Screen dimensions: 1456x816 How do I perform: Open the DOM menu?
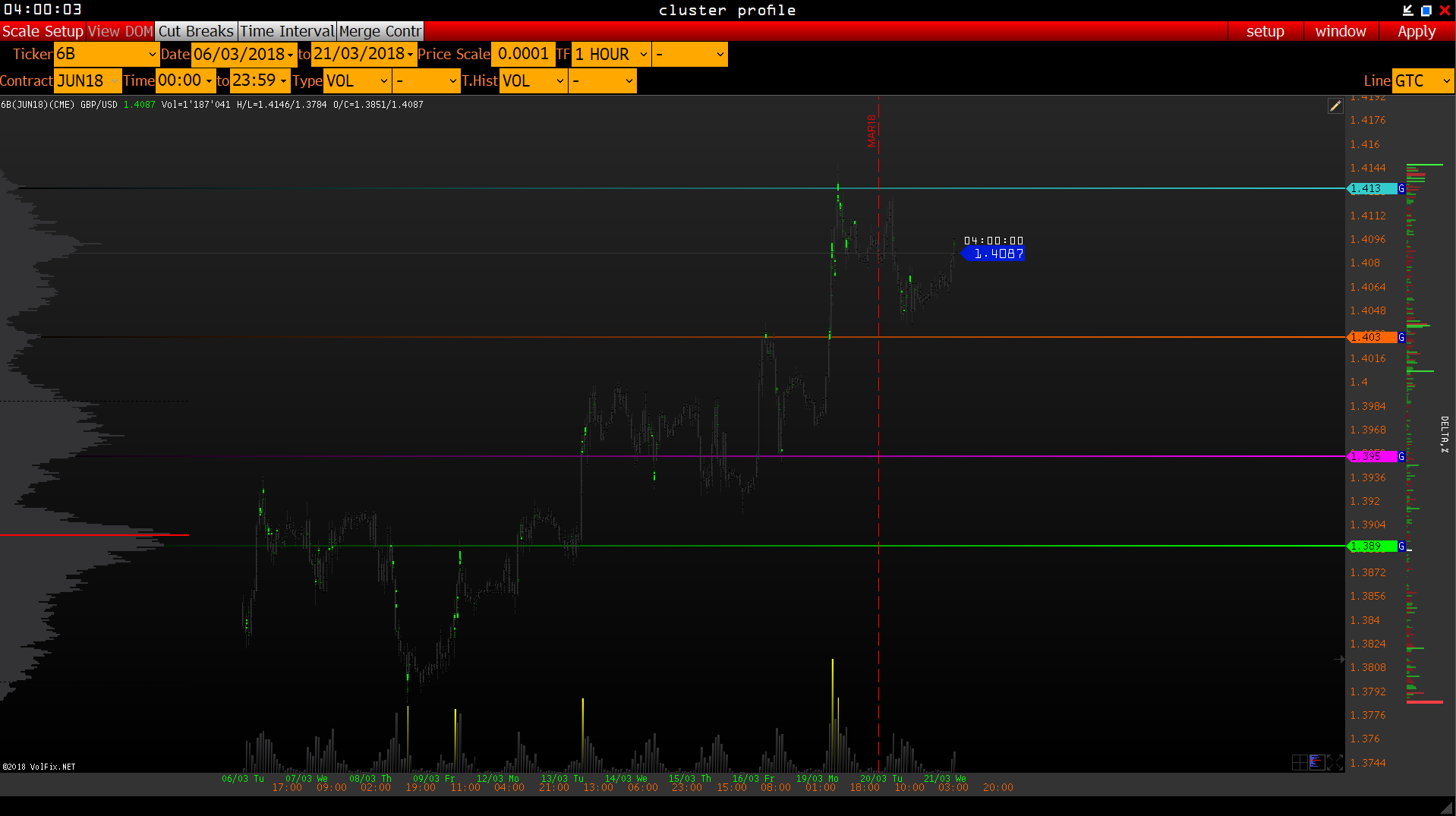(139, 31)
